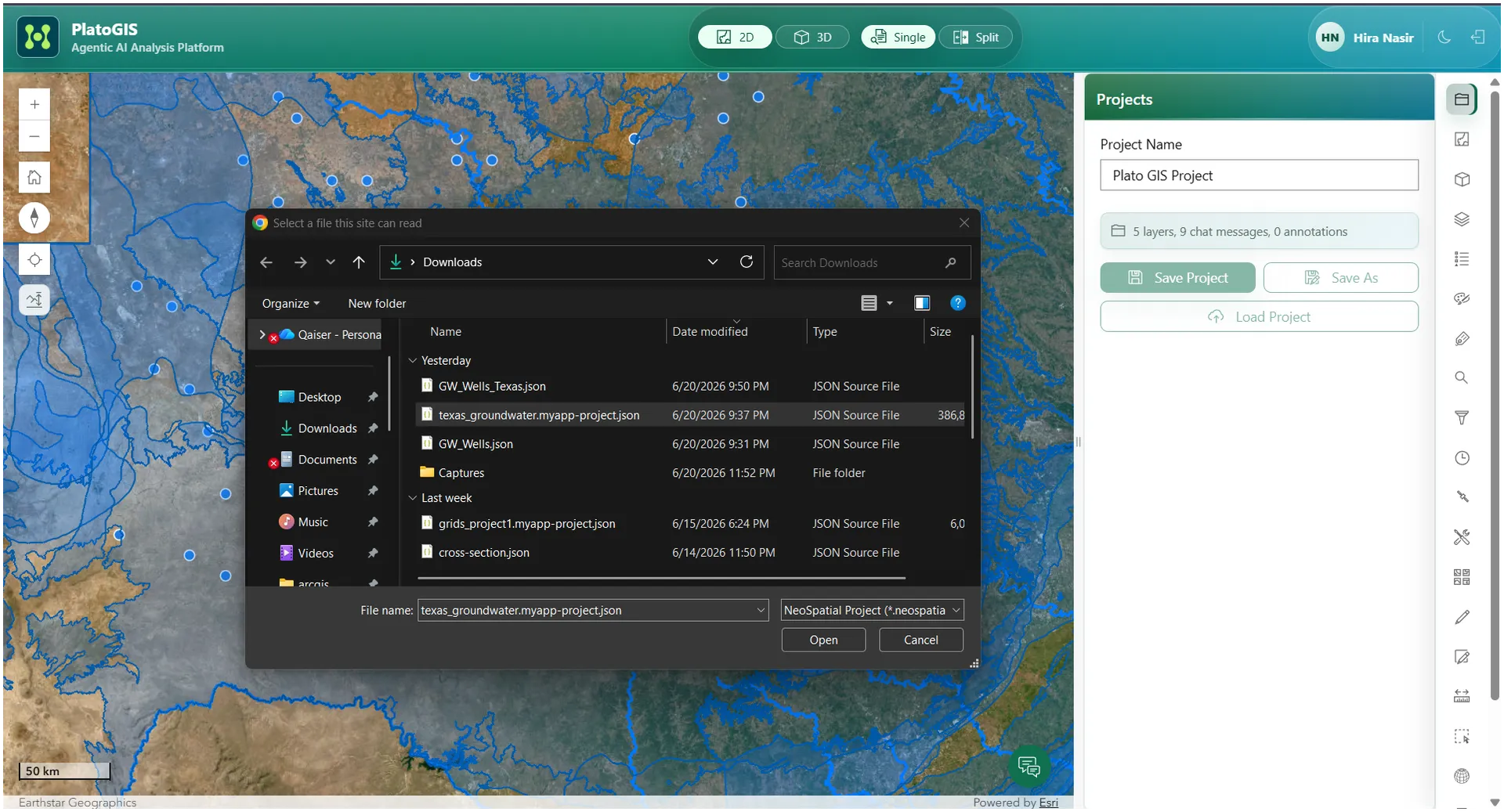The image size is (1504, 812).
Task: Open the pencil draw icon in the sidebar
Action: tap(1462, 617)
